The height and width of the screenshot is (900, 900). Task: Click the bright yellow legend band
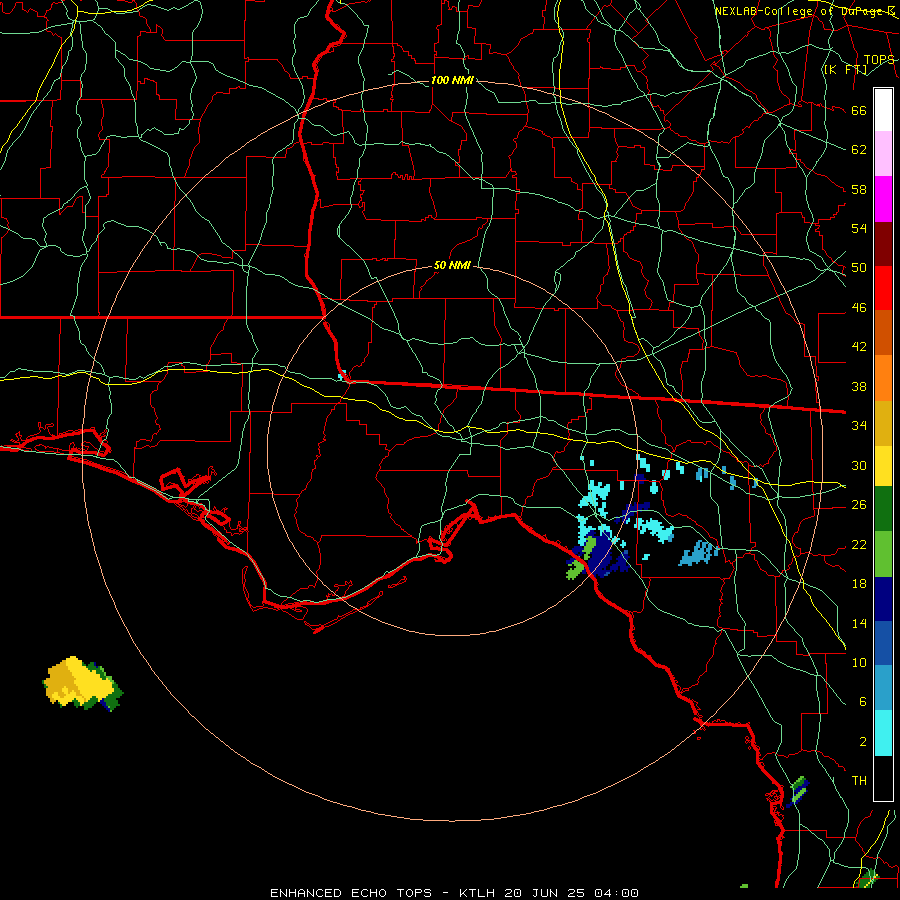point(883,466)
